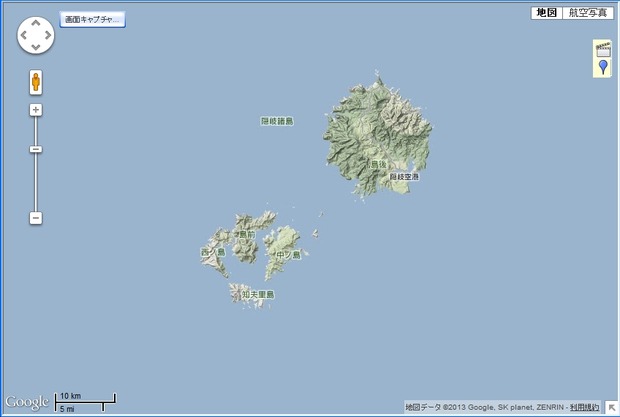The image size is (620, 417).
Task: Zoom out with the minus button
Action: [36, 218]
